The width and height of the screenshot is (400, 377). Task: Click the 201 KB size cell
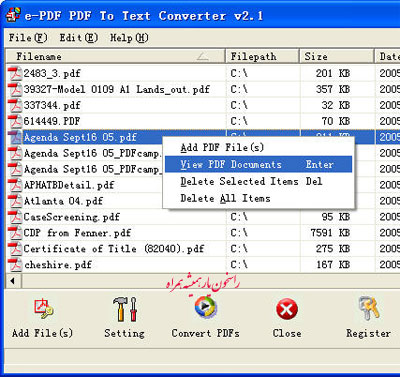point(333,73)
